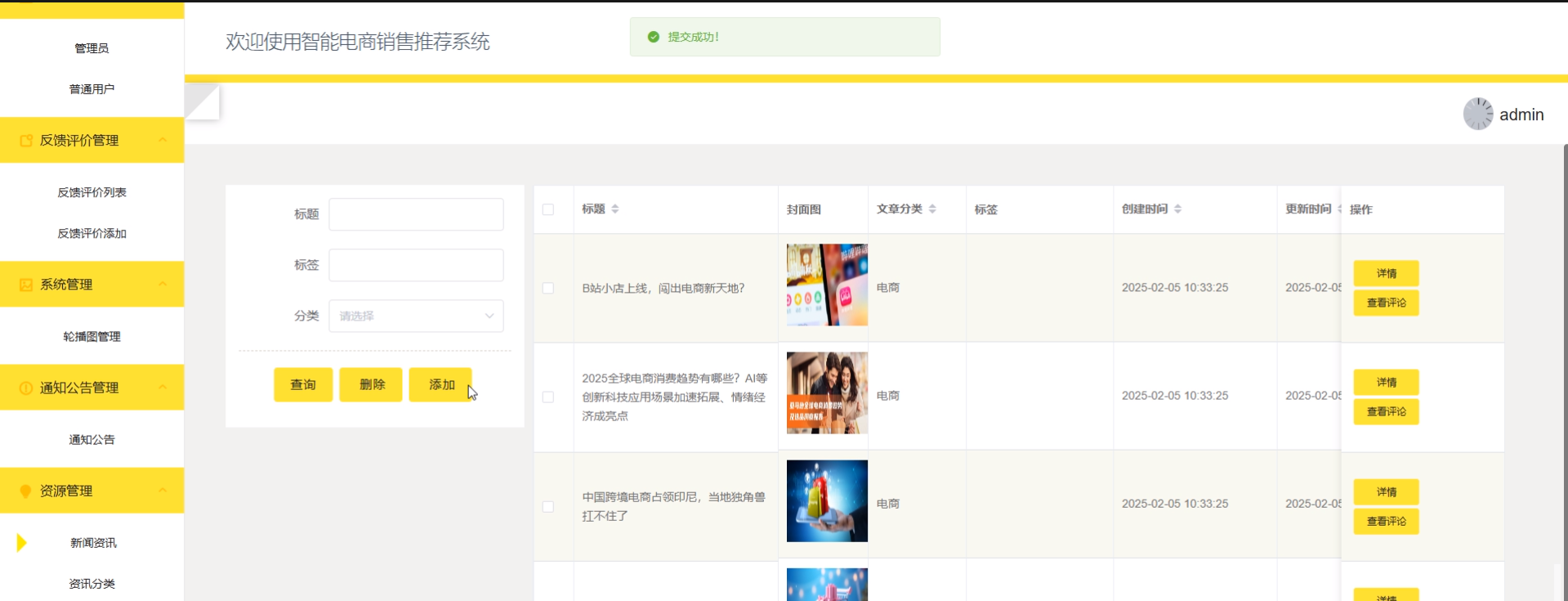Click the 系统管理 section icon
1568x601 pixels.
click(x=26, y=285)
